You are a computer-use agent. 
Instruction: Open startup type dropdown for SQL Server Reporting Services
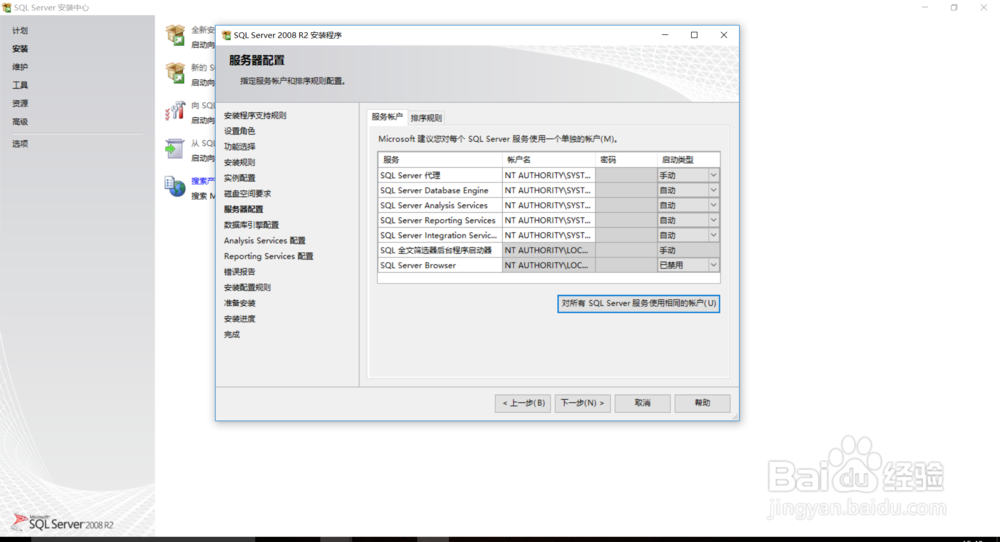click(714, 220)
